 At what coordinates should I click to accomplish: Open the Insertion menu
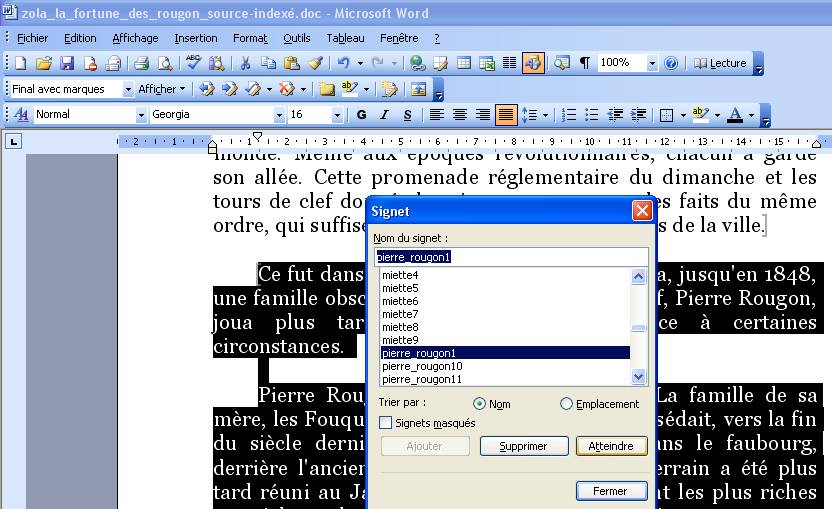(x=195, y=38)
